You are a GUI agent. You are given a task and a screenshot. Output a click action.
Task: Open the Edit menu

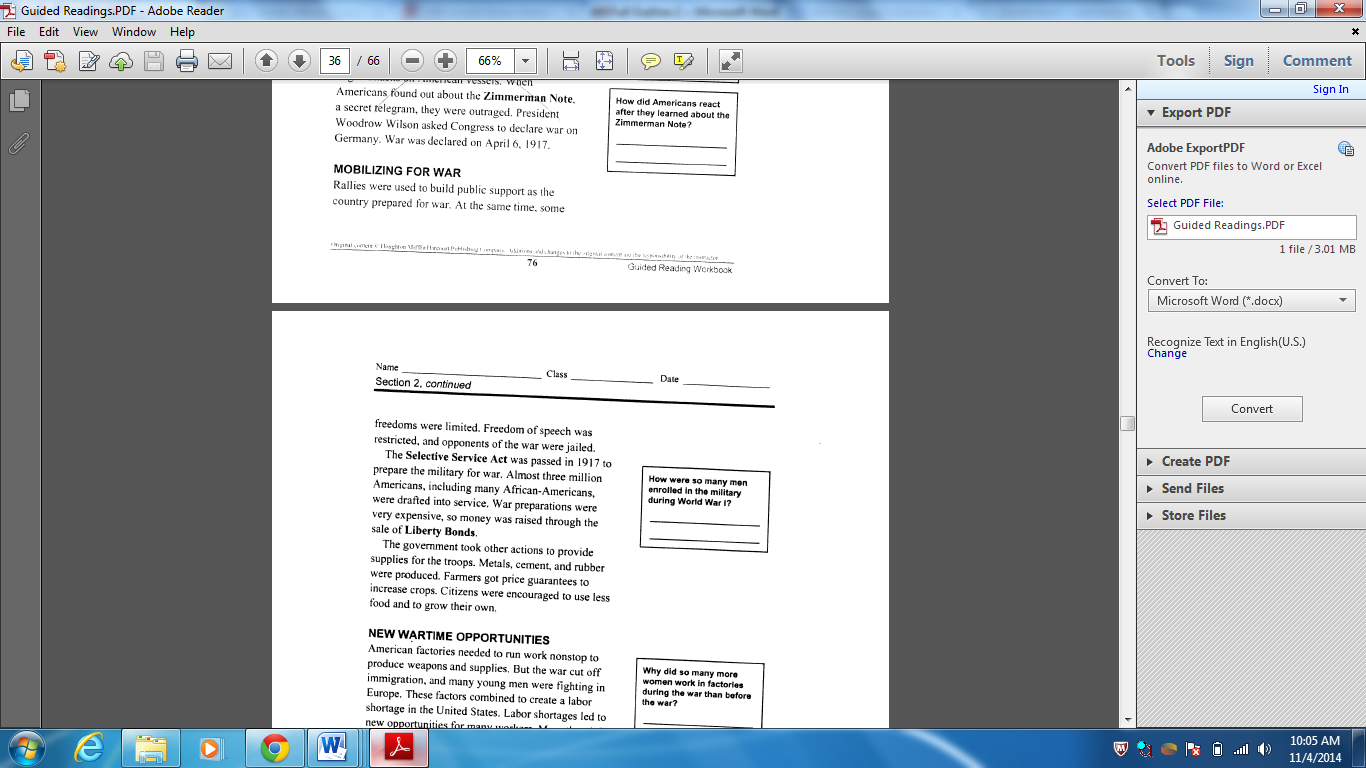point(49,32)
